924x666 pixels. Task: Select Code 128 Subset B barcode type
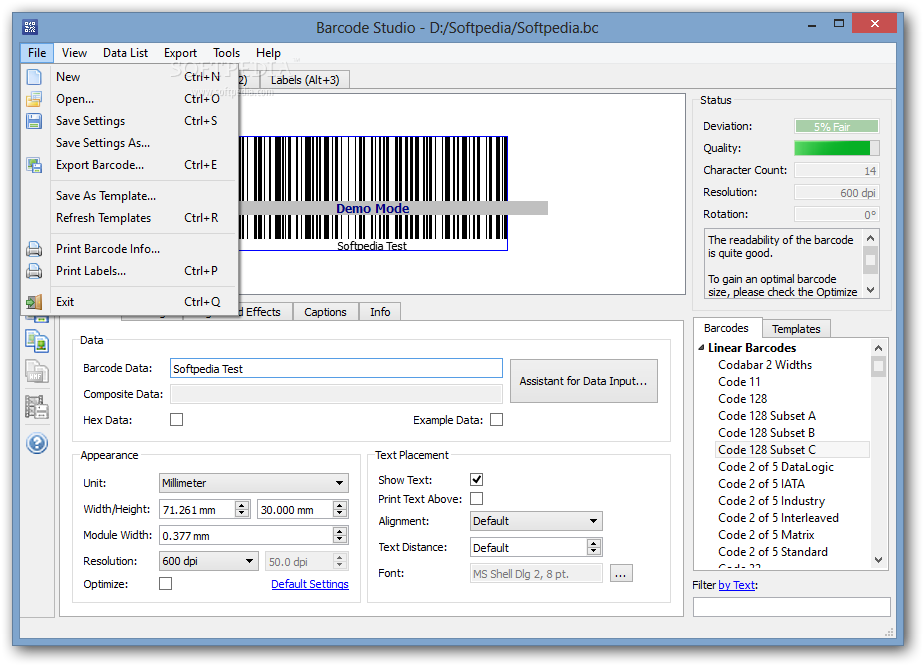[766, 433]
